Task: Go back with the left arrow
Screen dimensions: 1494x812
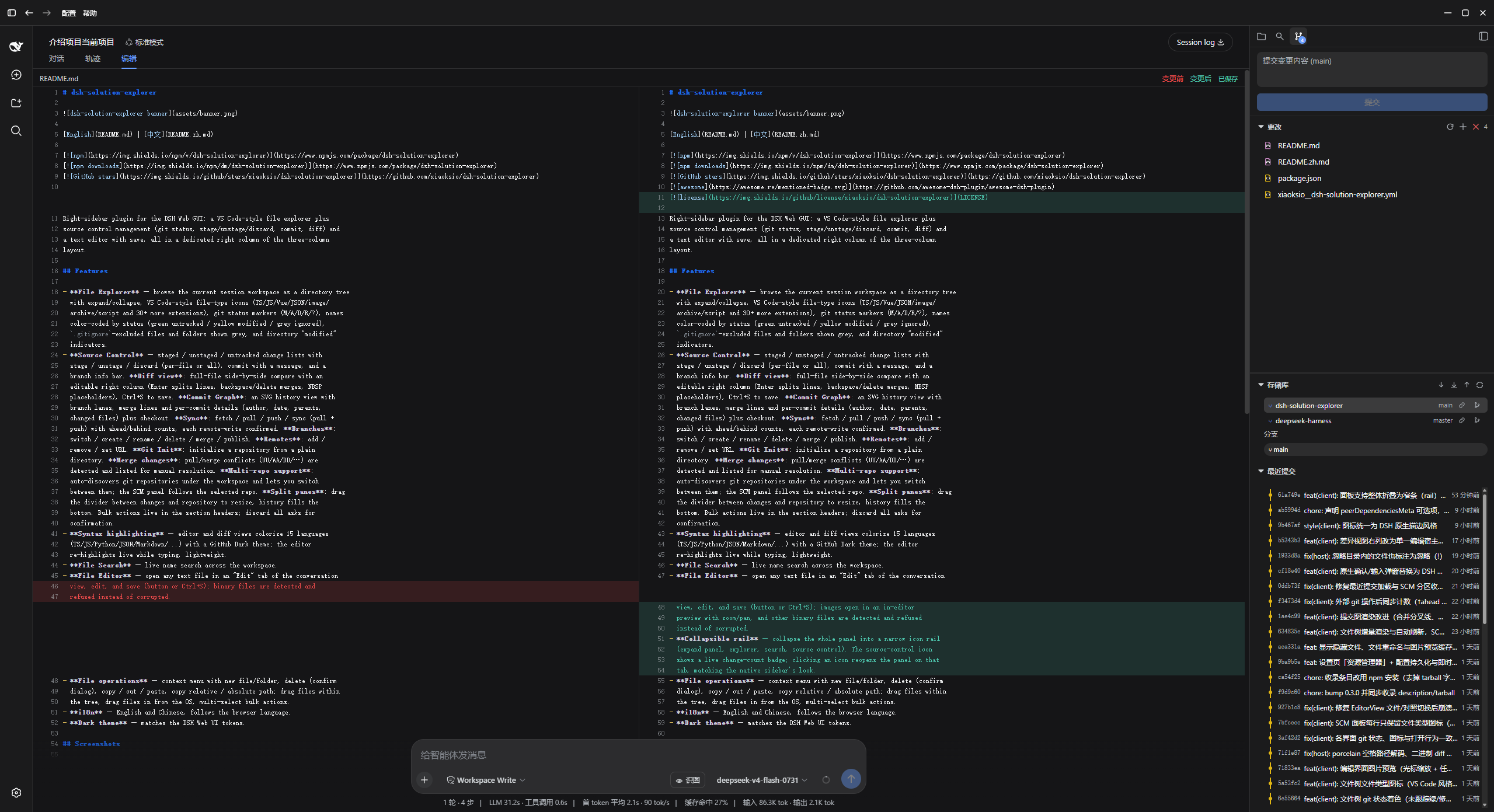Action: [29, 13]
